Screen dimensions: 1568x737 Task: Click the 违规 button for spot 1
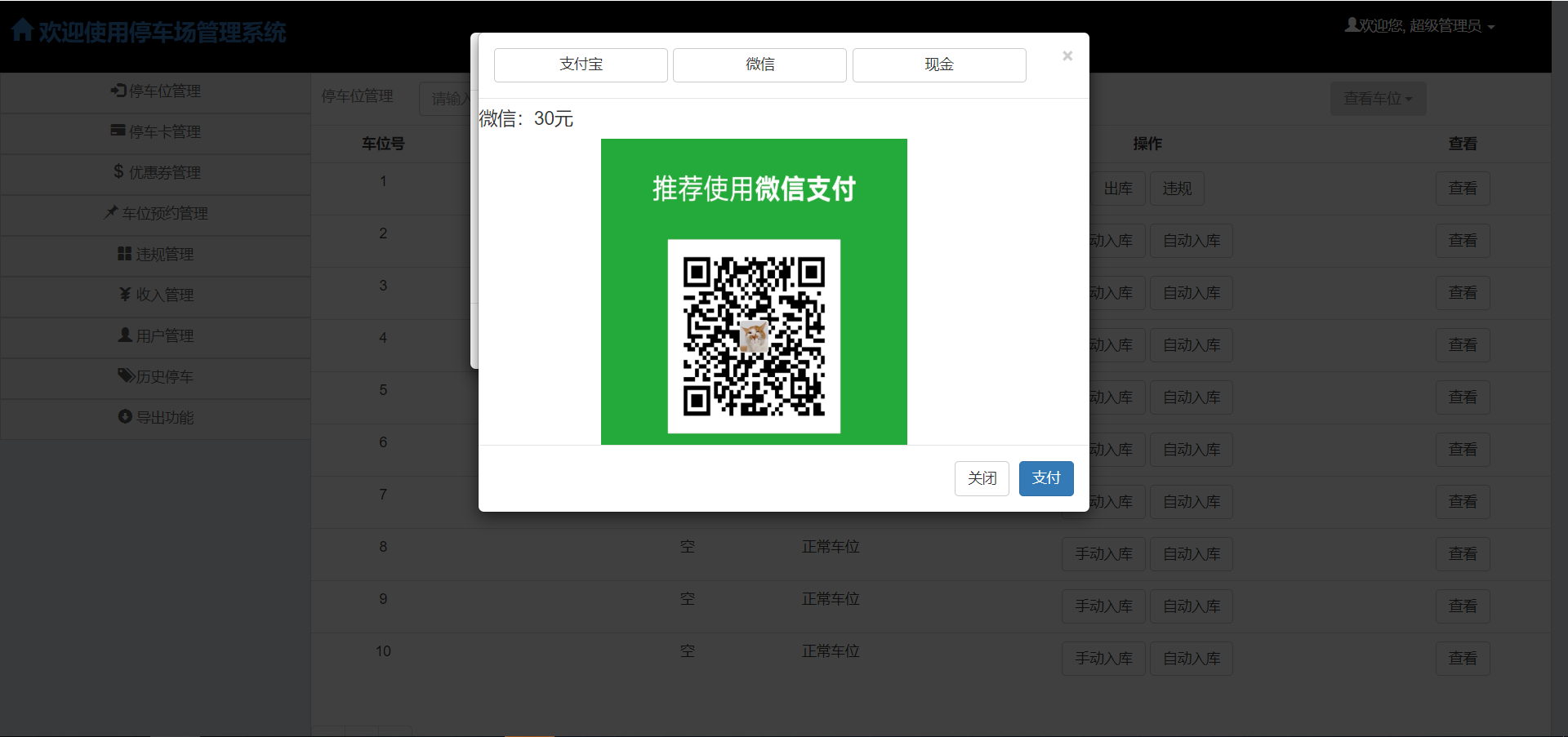1177,189
